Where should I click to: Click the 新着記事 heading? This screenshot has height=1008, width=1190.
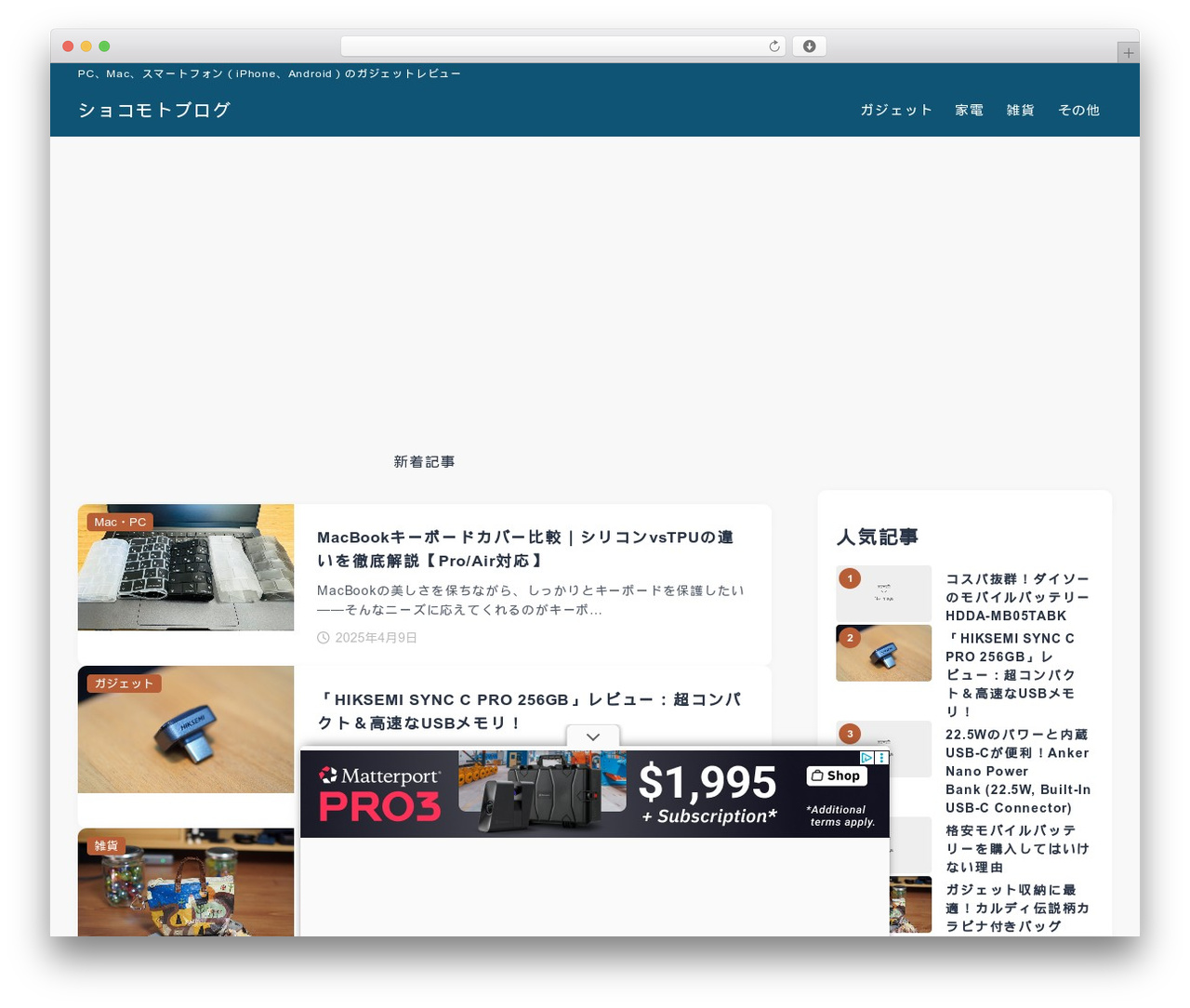pyautogui.click(x=424, y=462)
